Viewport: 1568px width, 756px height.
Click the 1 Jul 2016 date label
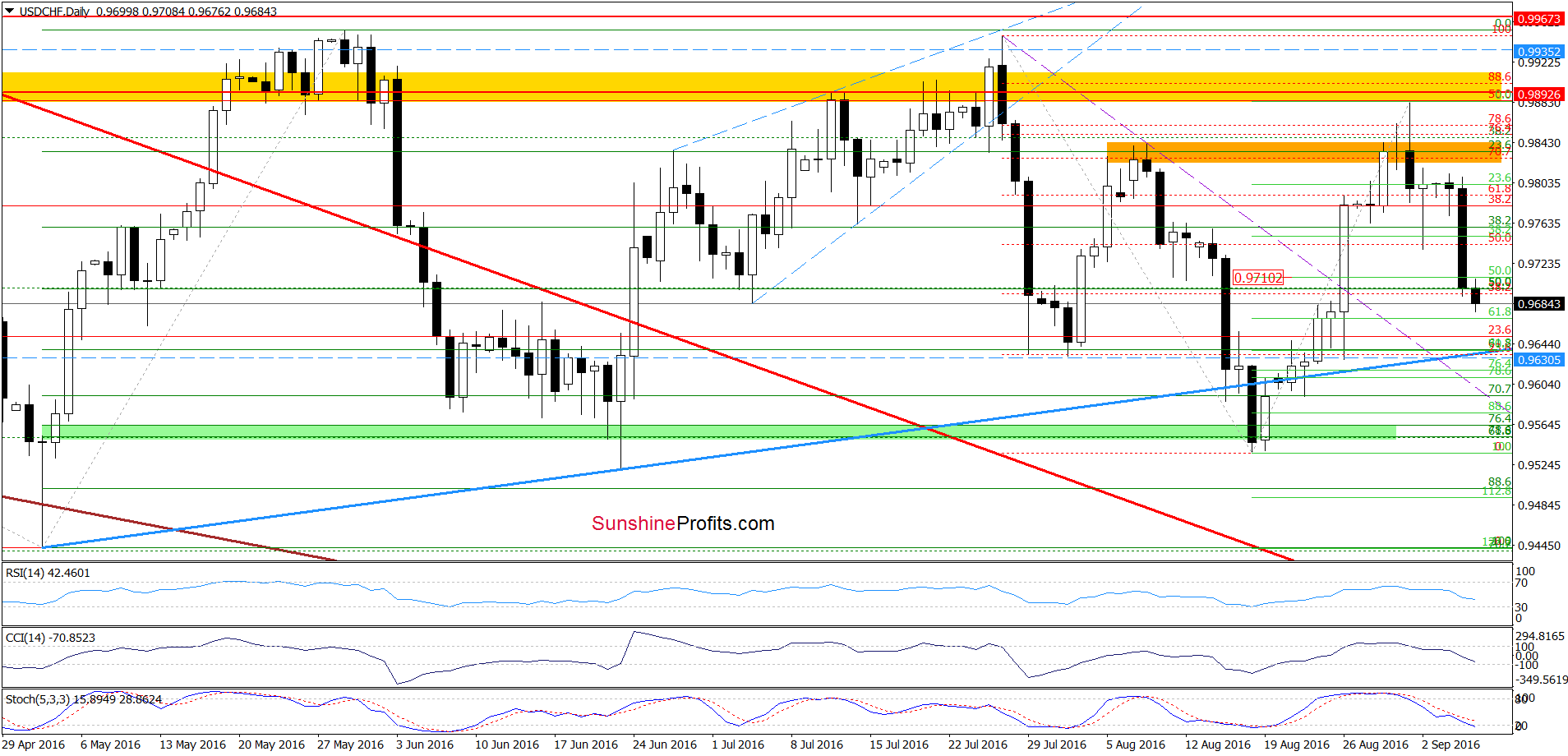click(x=738, y=744)
